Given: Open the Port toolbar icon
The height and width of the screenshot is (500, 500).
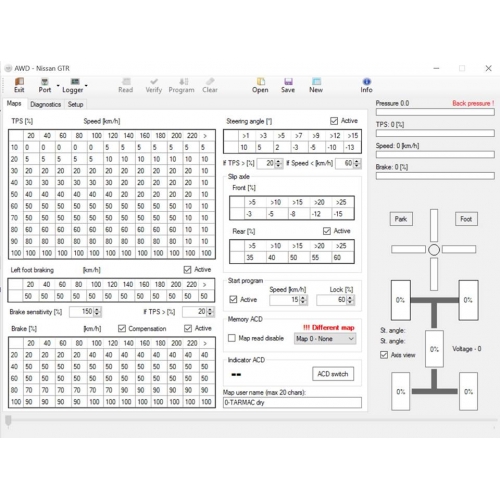Looking at the screenshot, I should (x=45, y=85).
